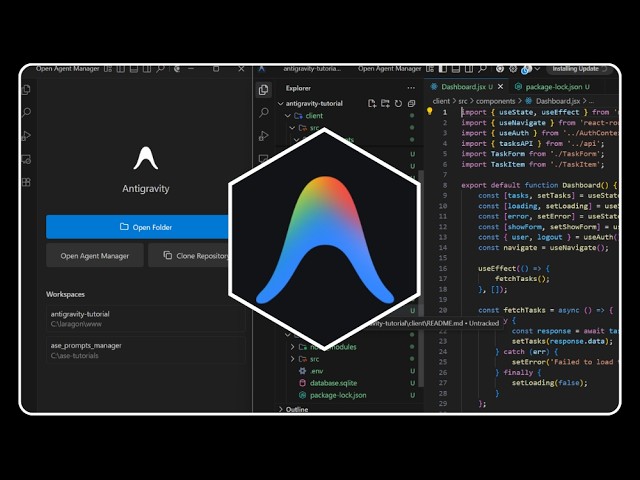This screenshot has height=480, width=640.
Task: Open the Explorer more actions (…) menu
Action: [x=411, y=88]
